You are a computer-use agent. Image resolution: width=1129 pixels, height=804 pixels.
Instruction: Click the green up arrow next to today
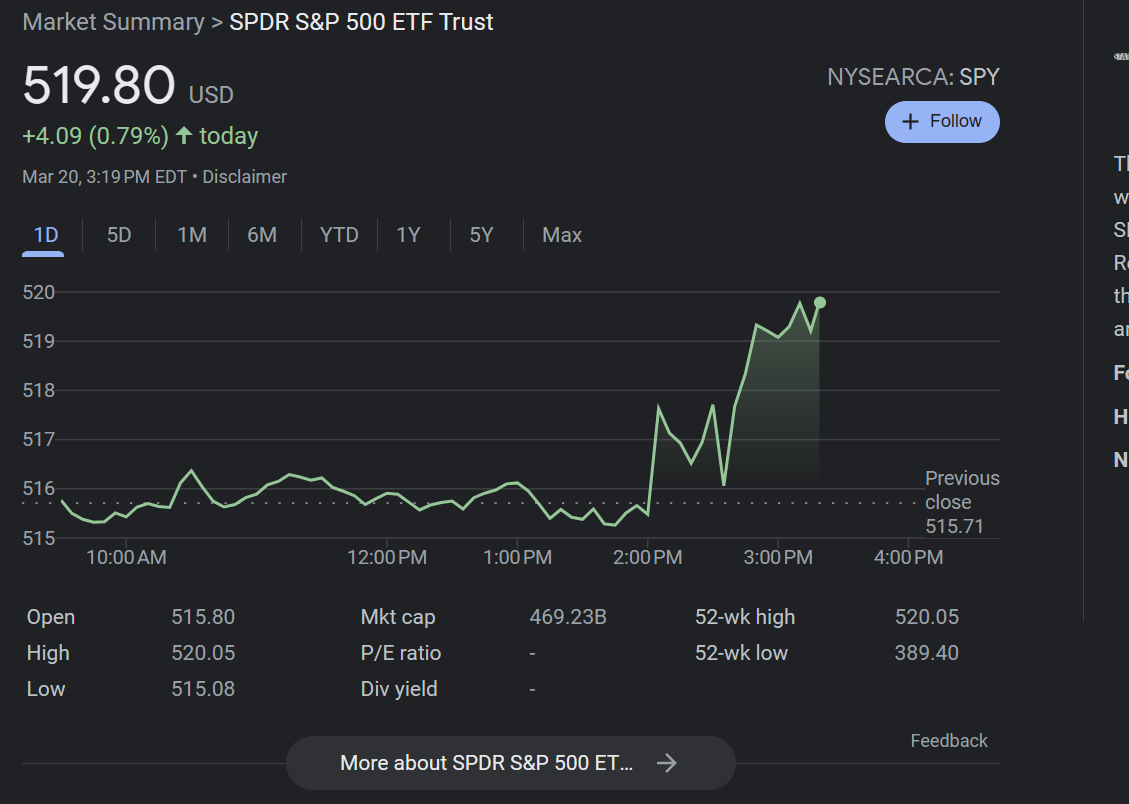tap(184, 135)
